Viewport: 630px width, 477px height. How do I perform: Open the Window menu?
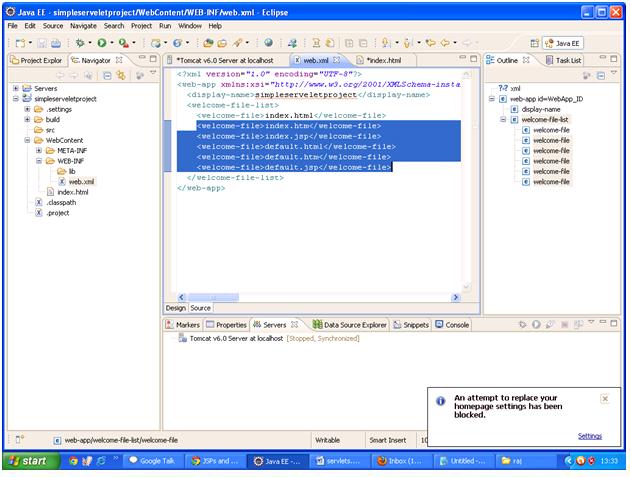[x=190, y=26]
